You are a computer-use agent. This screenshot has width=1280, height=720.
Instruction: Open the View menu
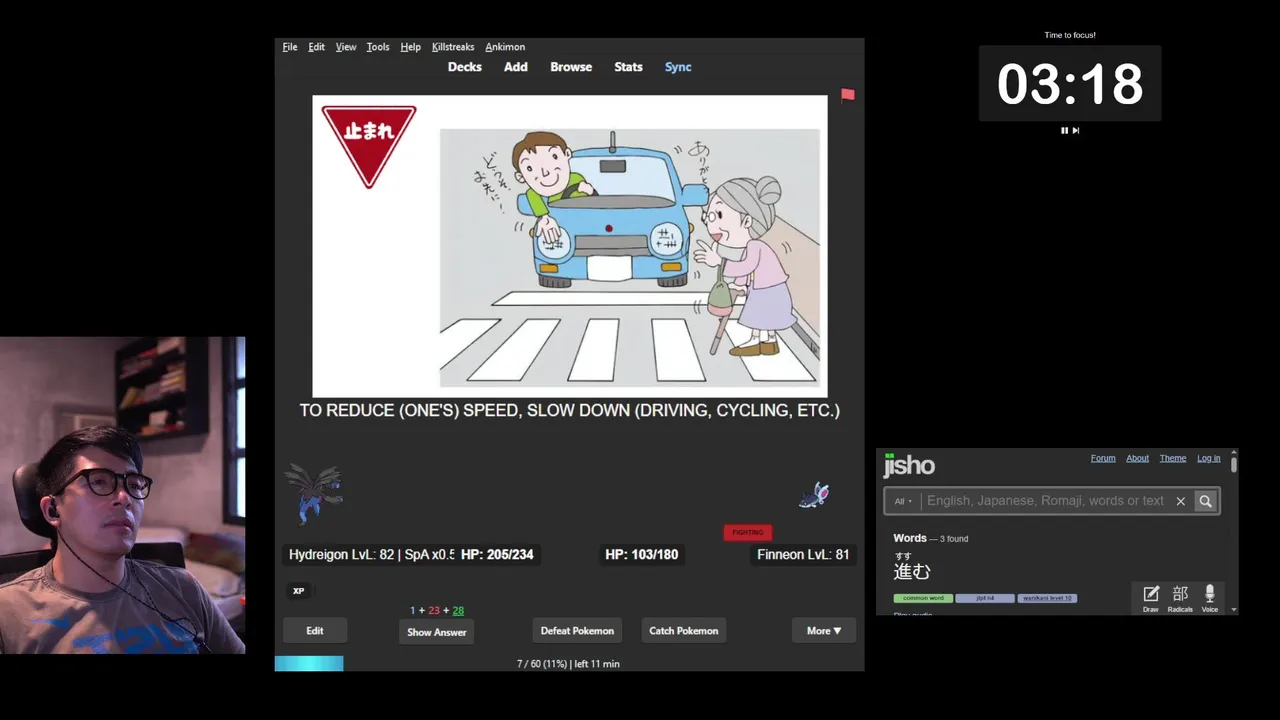pos(346,47)
